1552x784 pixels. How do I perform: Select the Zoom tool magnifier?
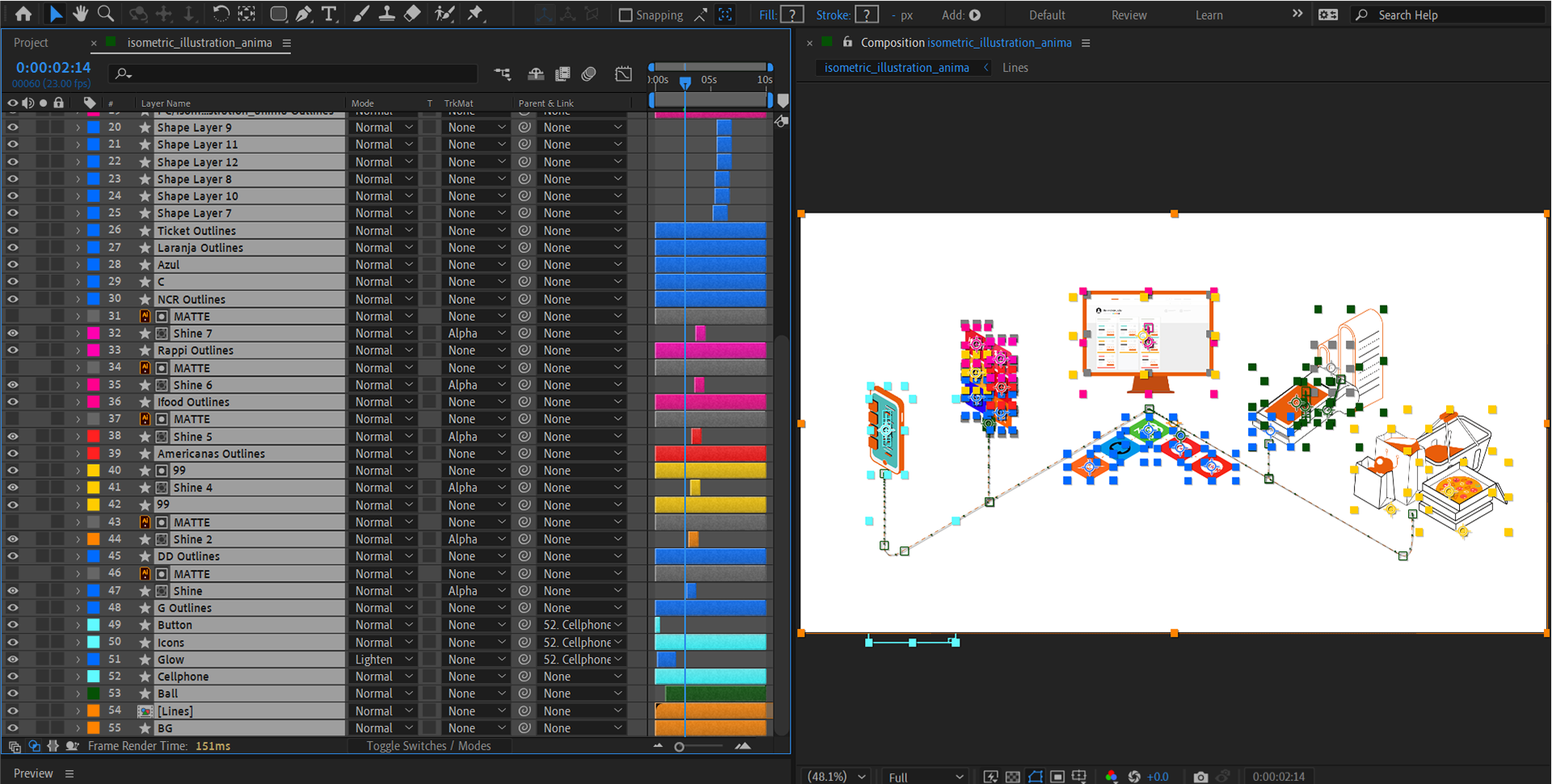tap(105, 14)
